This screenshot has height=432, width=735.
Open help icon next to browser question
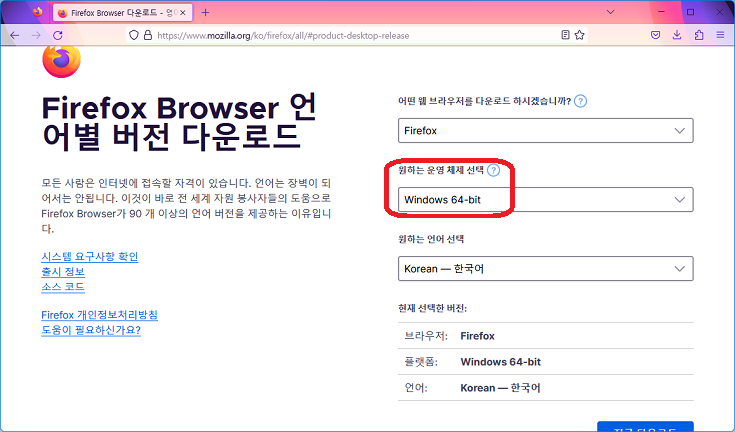point(580,101)
